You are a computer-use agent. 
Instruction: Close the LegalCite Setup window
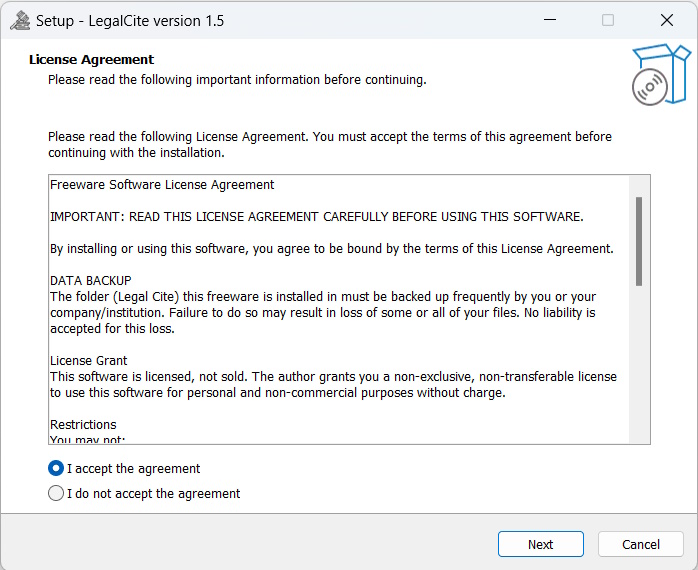667,20
